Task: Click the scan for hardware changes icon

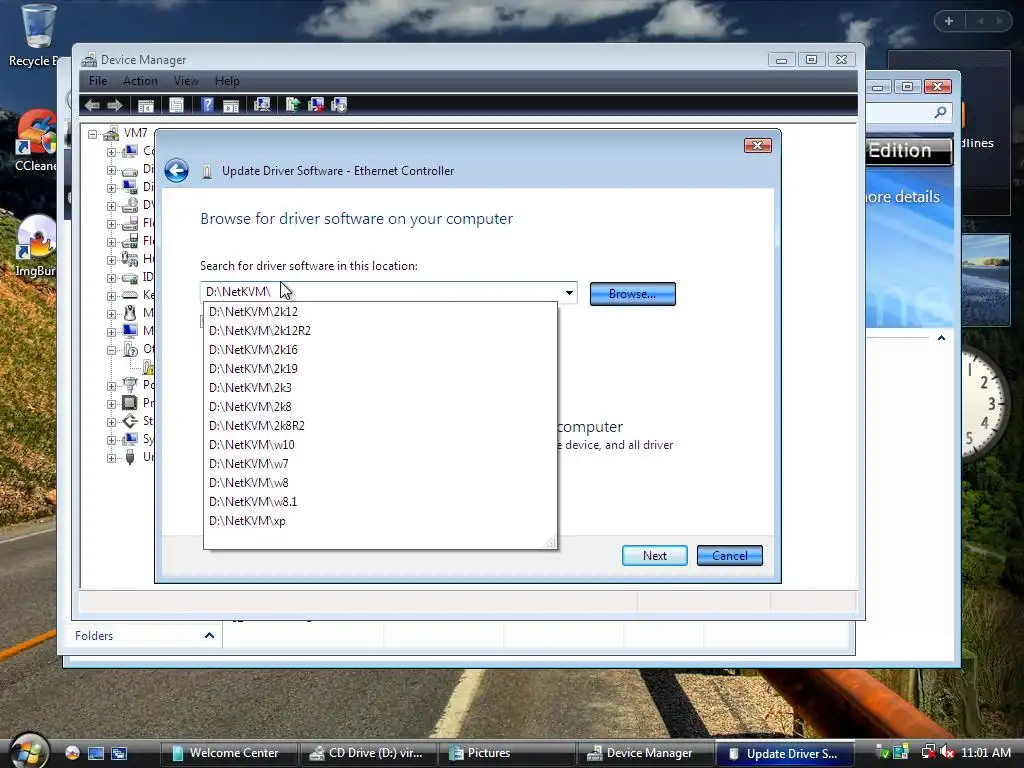Action: coord(262,104)
